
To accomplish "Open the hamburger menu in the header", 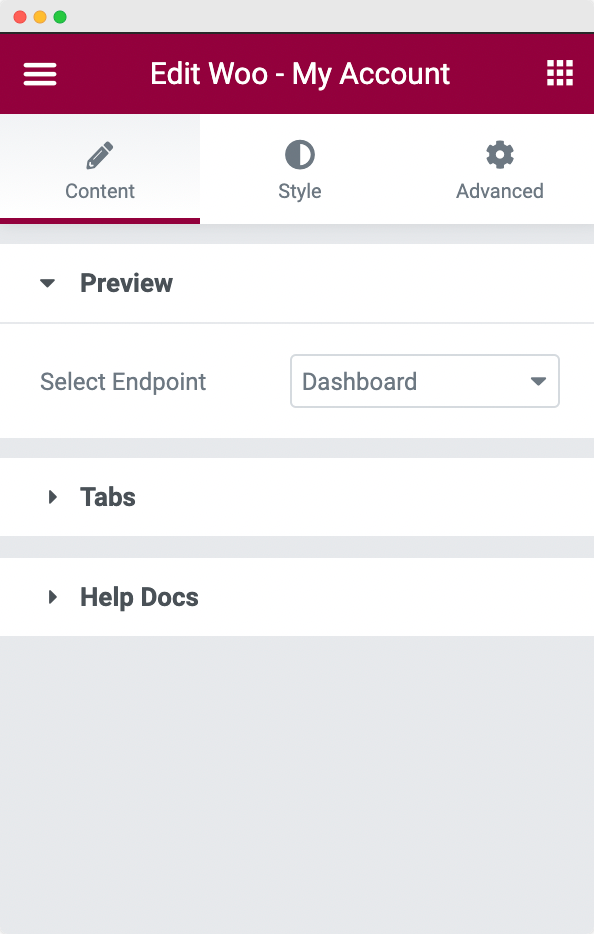I will [40, 74].
